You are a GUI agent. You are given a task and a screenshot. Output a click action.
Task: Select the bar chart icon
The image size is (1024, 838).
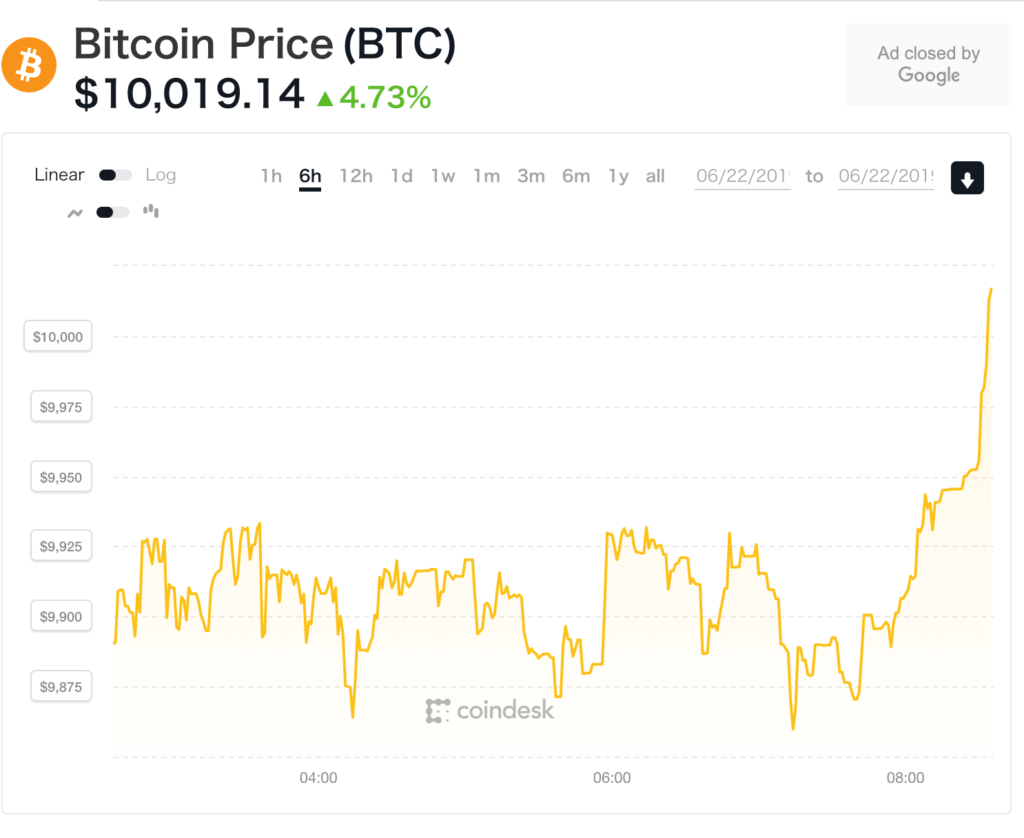point(150,211)
